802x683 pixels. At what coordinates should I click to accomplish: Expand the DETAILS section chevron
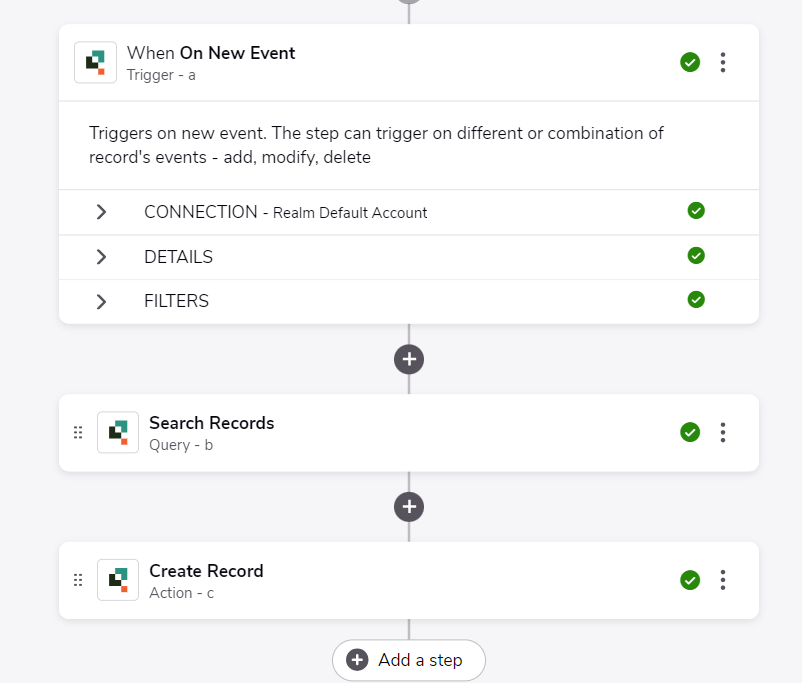coord(101,257)
